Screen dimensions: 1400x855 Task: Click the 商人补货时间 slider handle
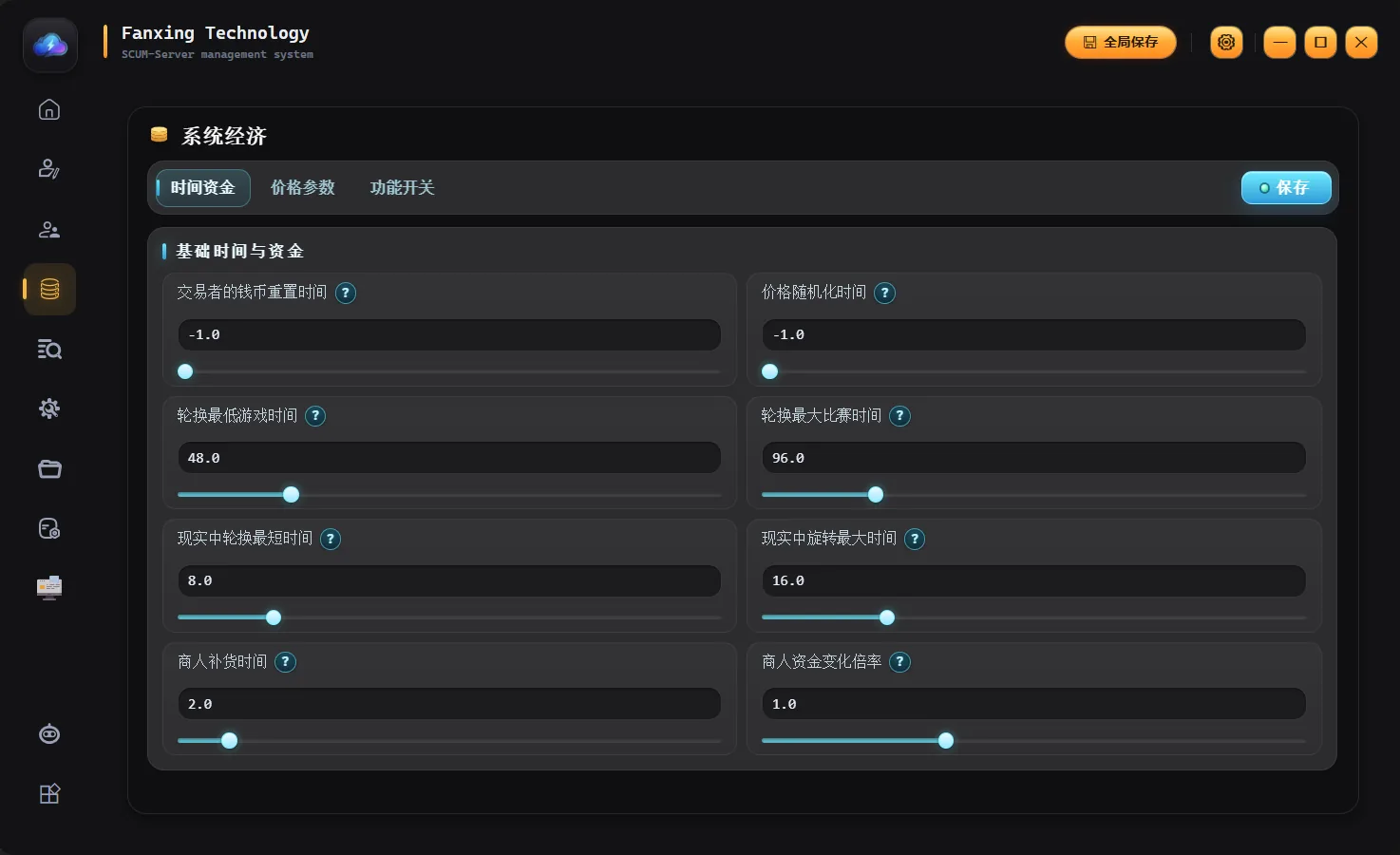tap(229, 741)
